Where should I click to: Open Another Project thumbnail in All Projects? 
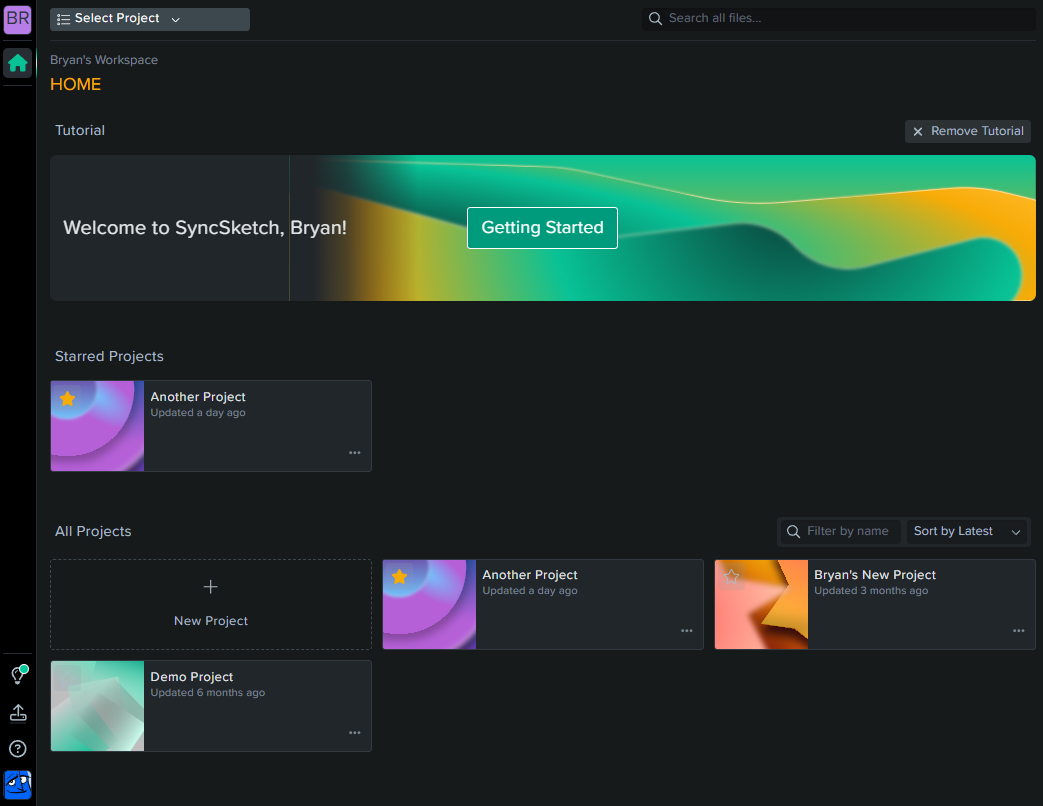[x=429, y=604]
